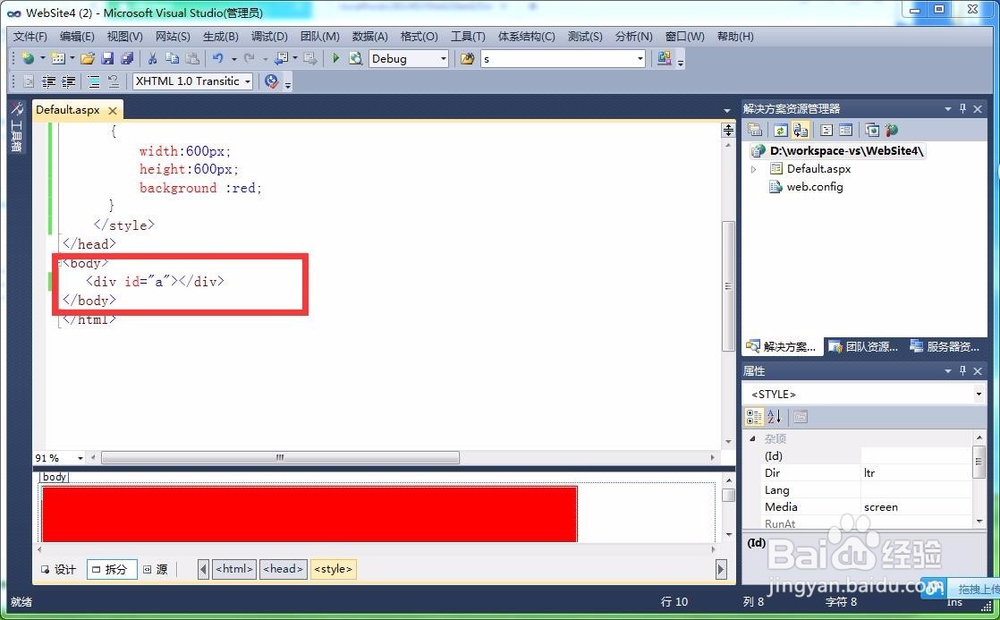Open the 帮助(H) menu
1000x620 pixels.
[735, 36]
